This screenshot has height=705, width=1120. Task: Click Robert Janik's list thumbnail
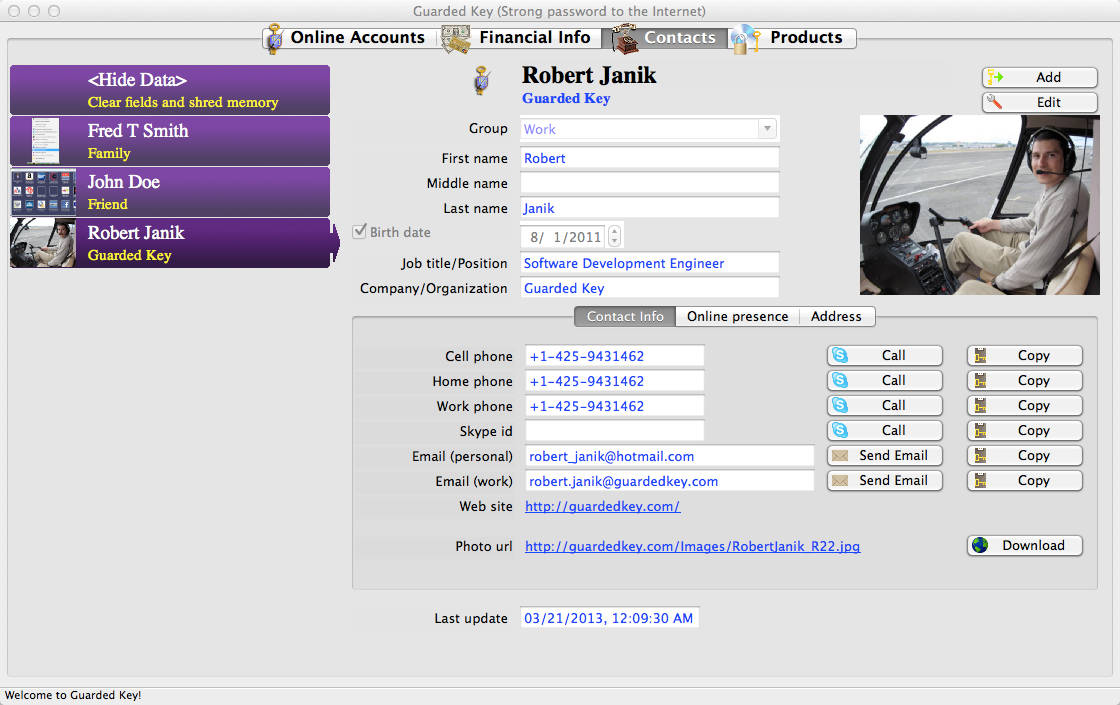[x=44, y=243]
